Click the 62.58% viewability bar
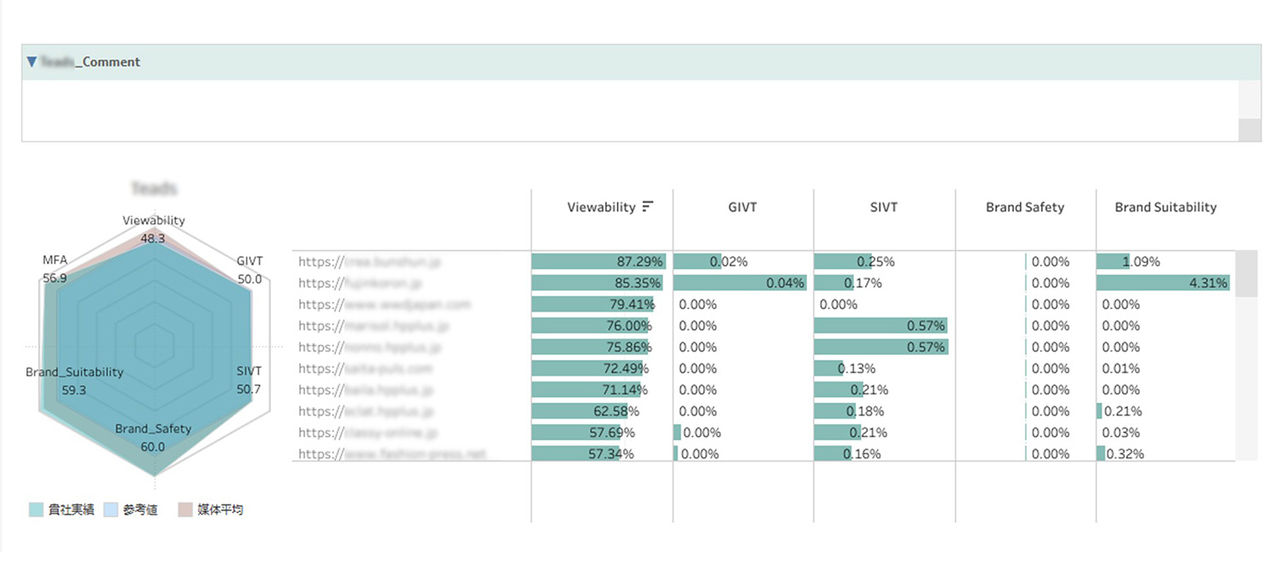Image resolution: width=1280 pixels, height=571 pixels. 580,411
